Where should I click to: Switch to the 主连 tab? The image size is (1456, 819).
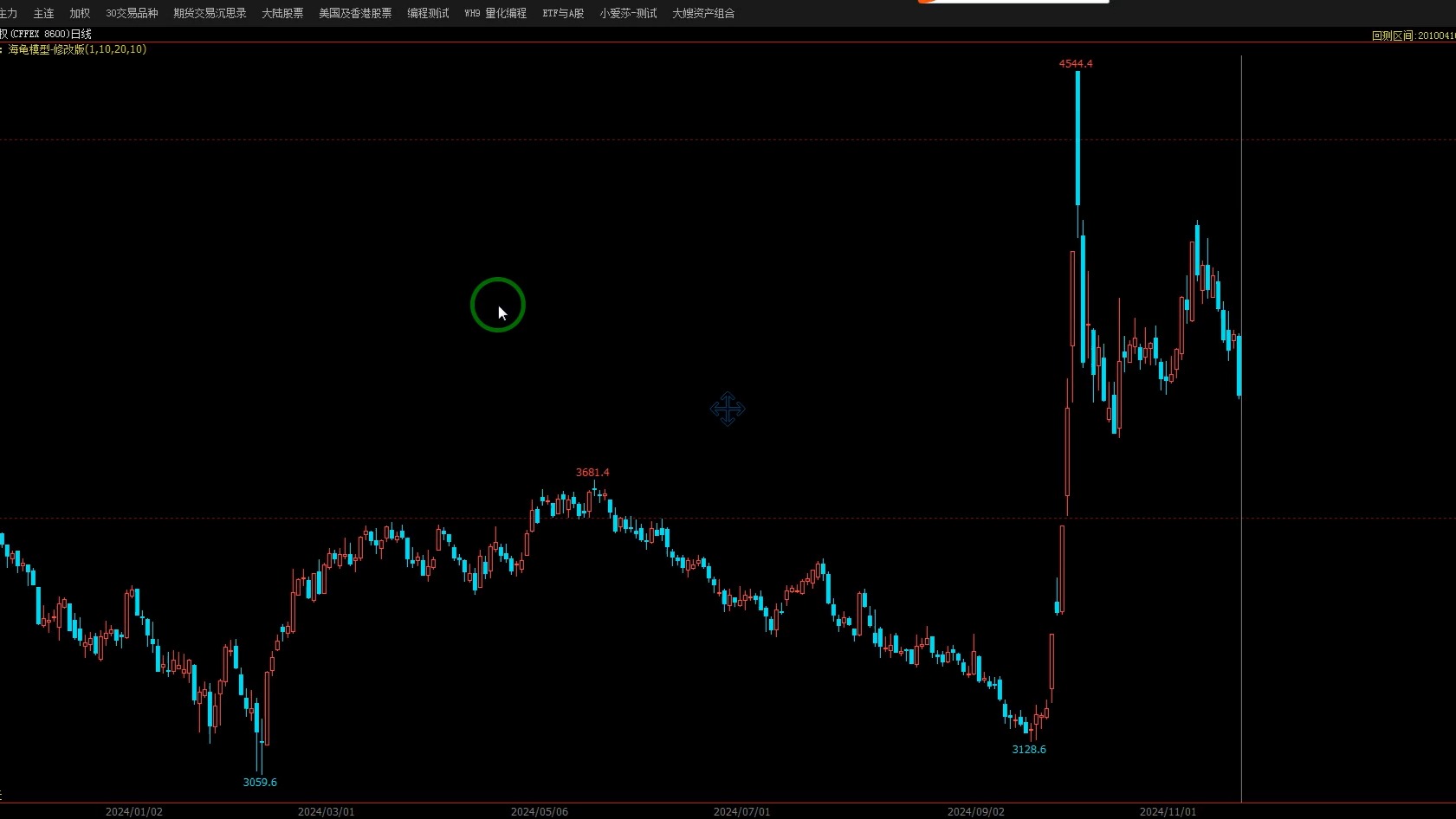43,13
